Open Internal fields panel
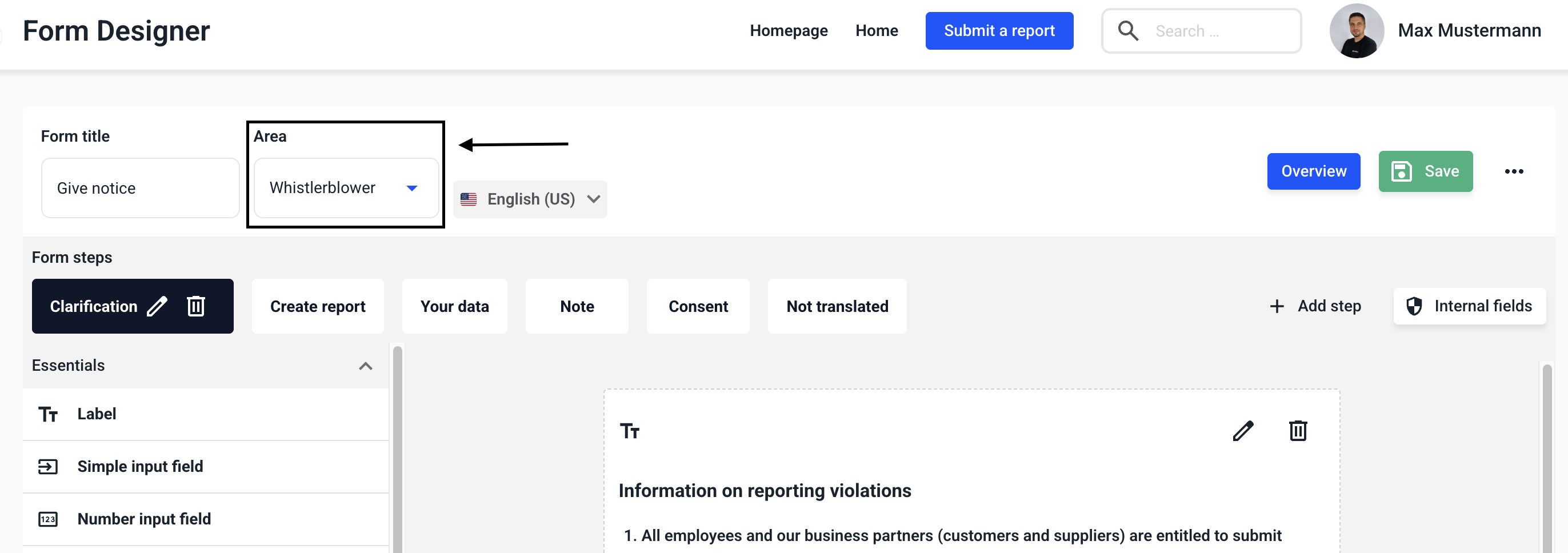 coord(1469,306)
